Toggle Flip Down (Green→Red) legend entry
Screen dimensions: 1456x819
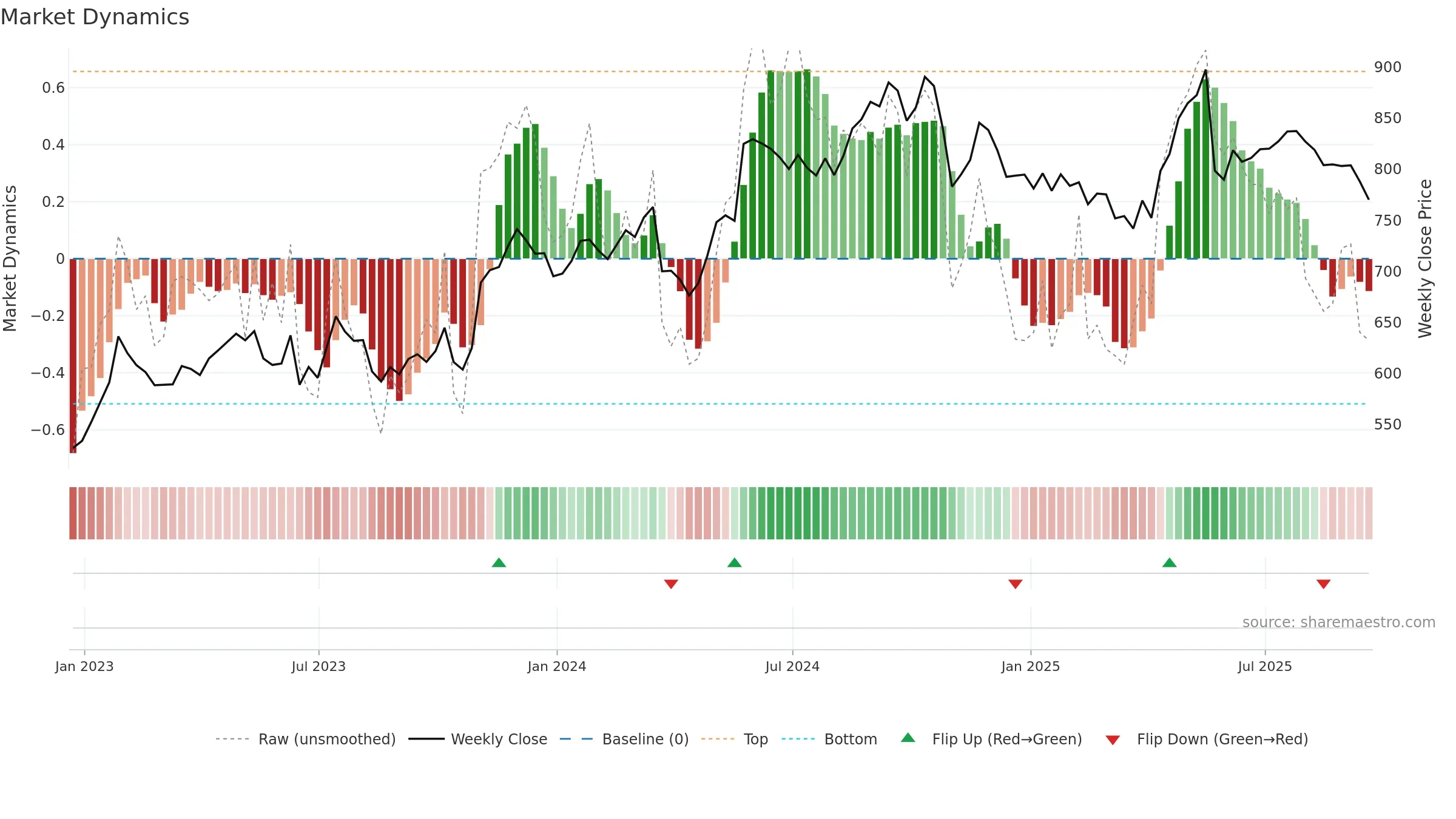click(1207, 739)
